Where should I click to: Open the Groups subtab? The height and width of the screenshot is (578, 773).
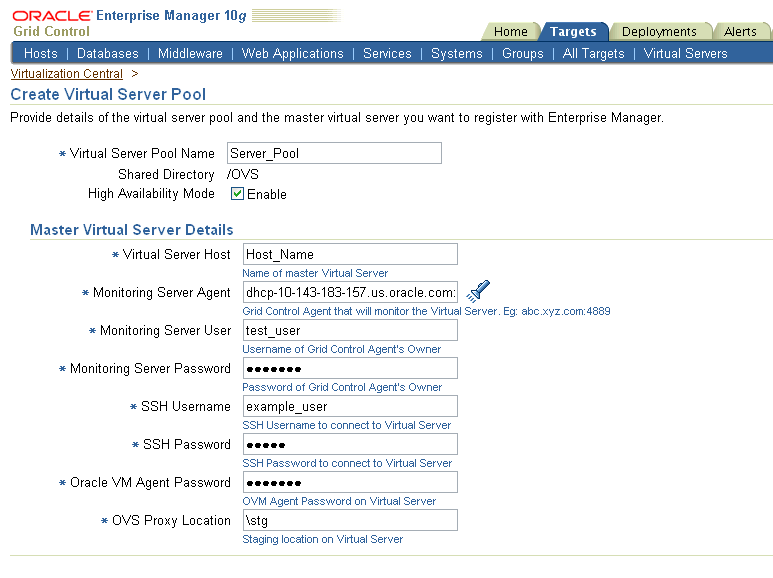click(x=523, y=53)
